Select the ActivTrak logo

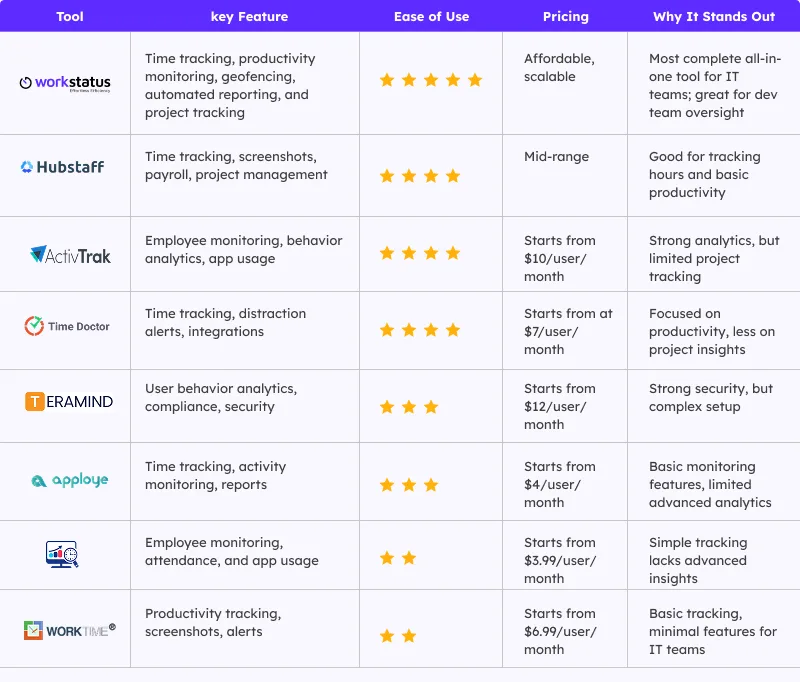[x=70, y=255]
